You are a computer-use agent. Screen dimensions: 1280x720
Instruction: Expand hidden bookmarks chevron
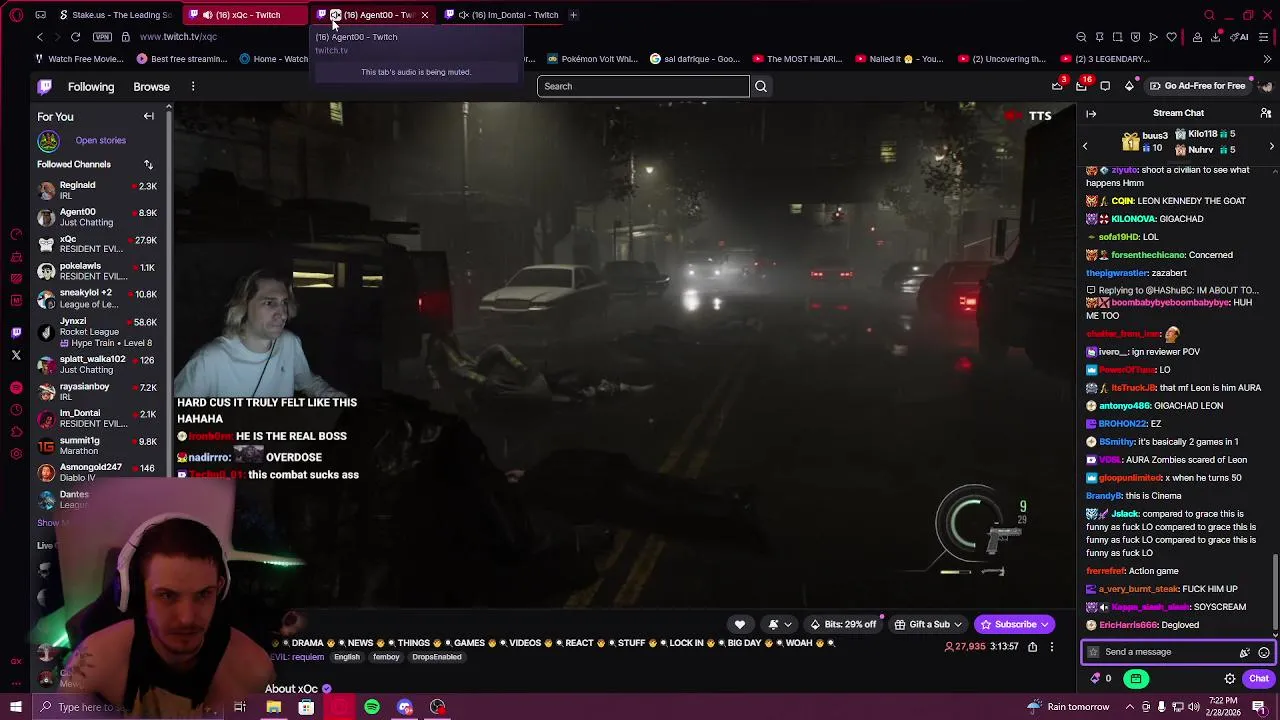(x=1267, y=59)
